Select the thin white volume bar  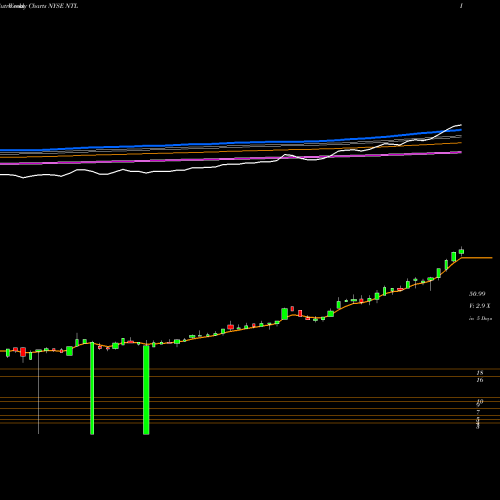pyautogui.click(x=39, y=392)
